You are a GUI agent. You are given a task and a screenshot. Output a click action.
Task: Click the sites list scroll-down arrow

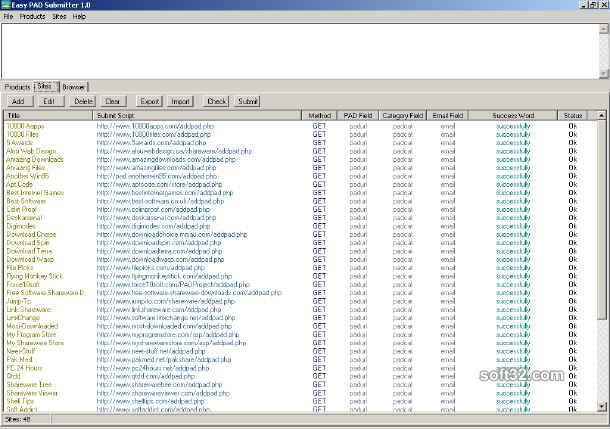tap(601, 407)
